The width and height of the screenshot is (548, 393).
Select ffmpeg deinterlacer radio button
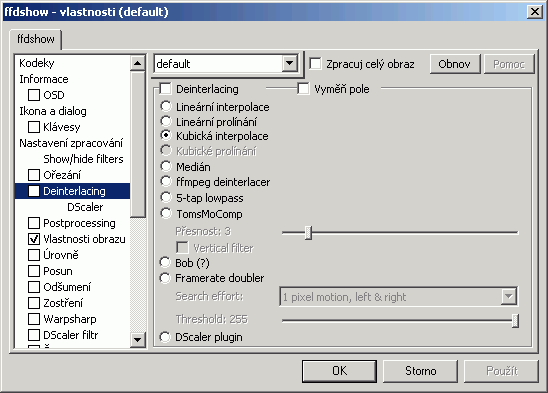pos(166,181)
